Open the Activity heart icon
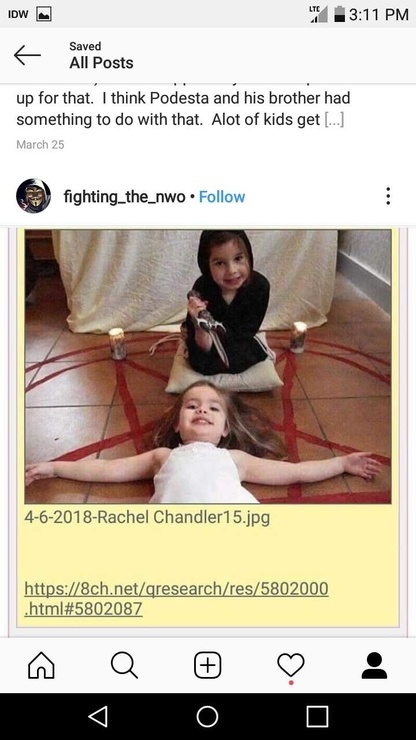 point(291,665)
